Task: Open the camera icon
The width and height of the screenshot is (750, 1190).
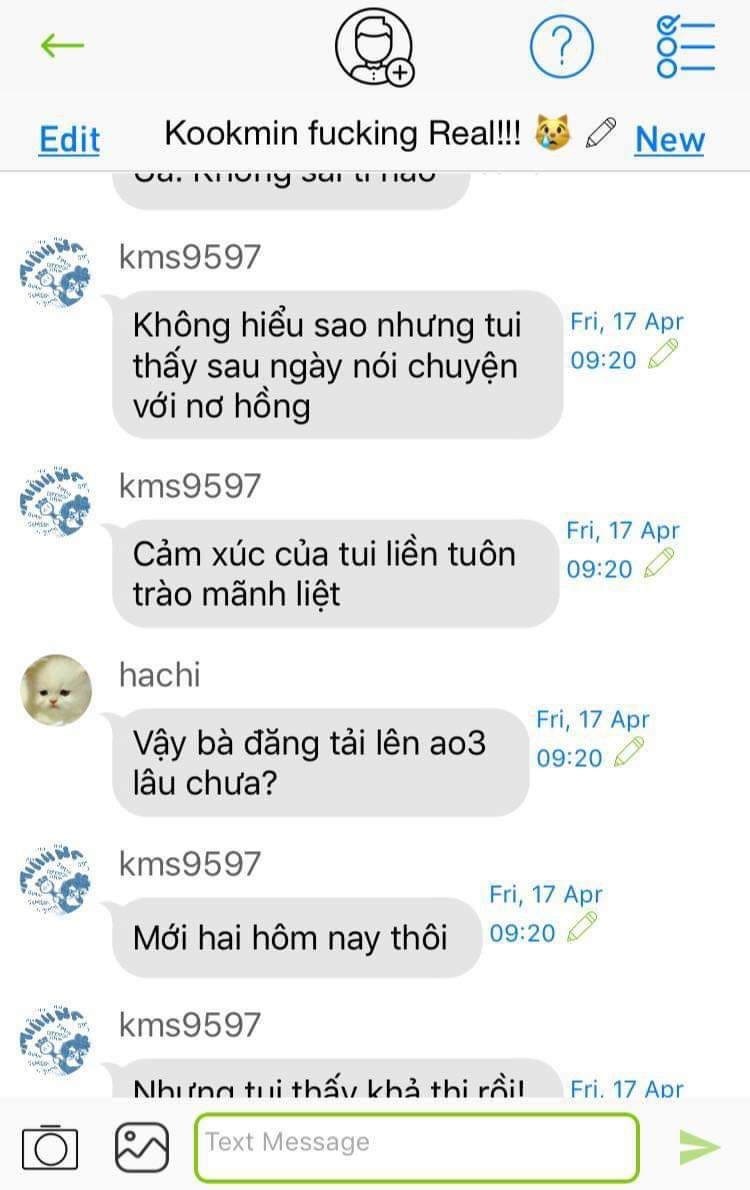Action: pyautogui.click(x=50, y=1147)
